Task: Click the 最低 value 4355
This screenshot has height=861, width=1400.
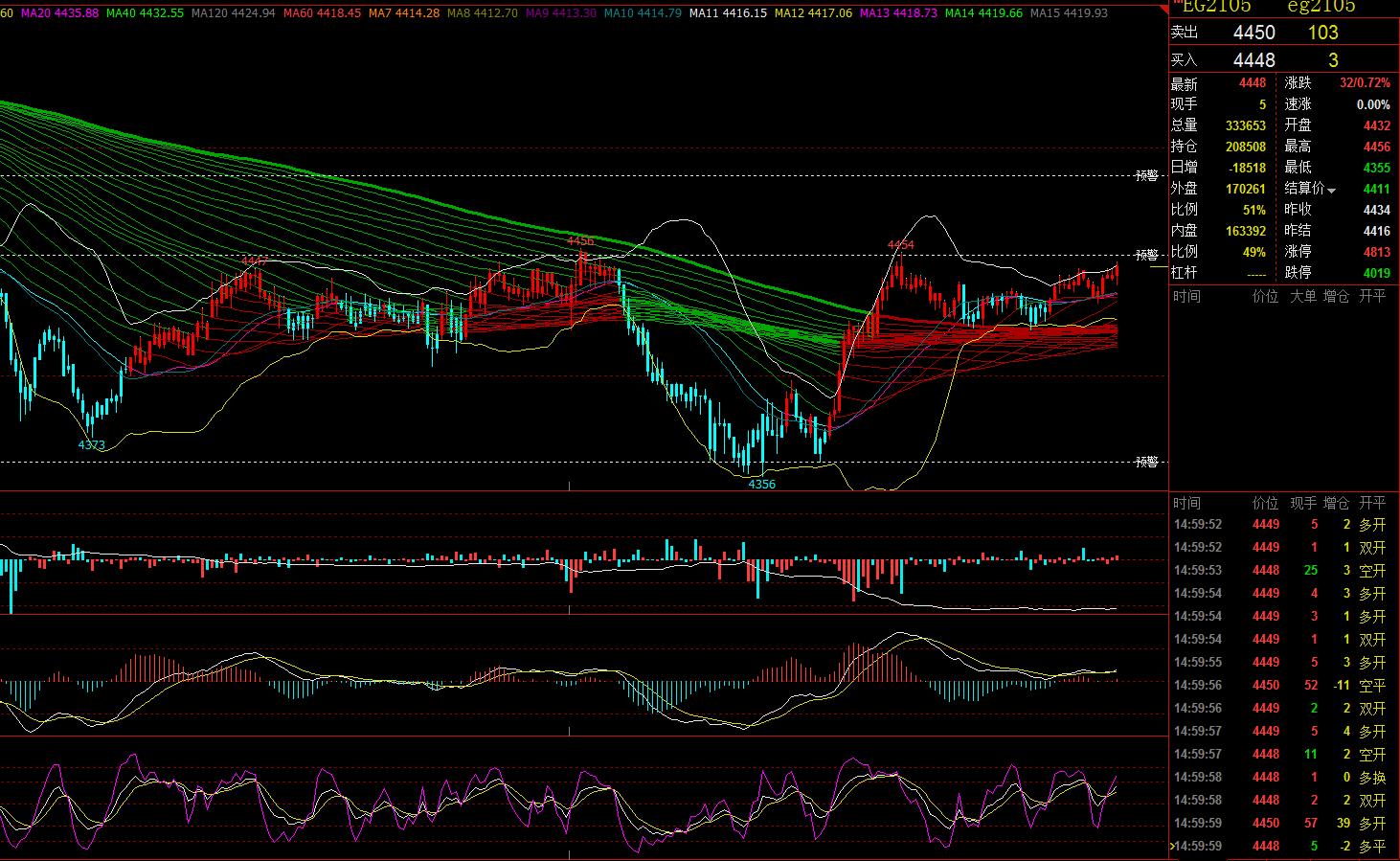Action: pos(1376,168)
